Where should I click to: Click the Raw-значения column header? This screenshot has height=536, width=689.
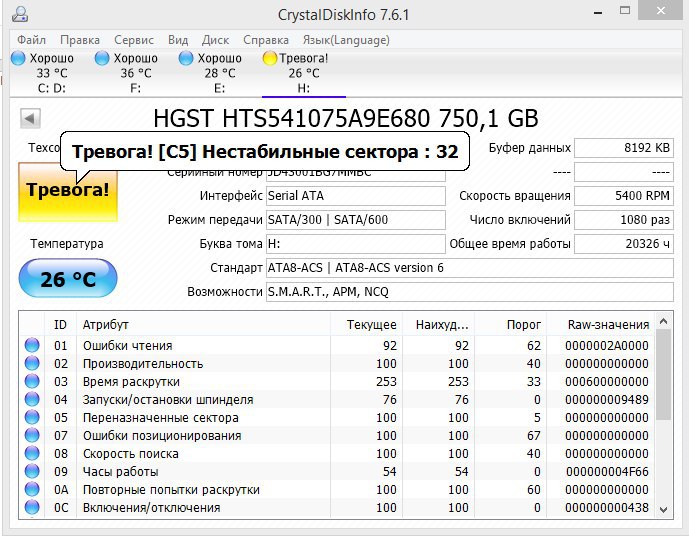coord(600,325)
